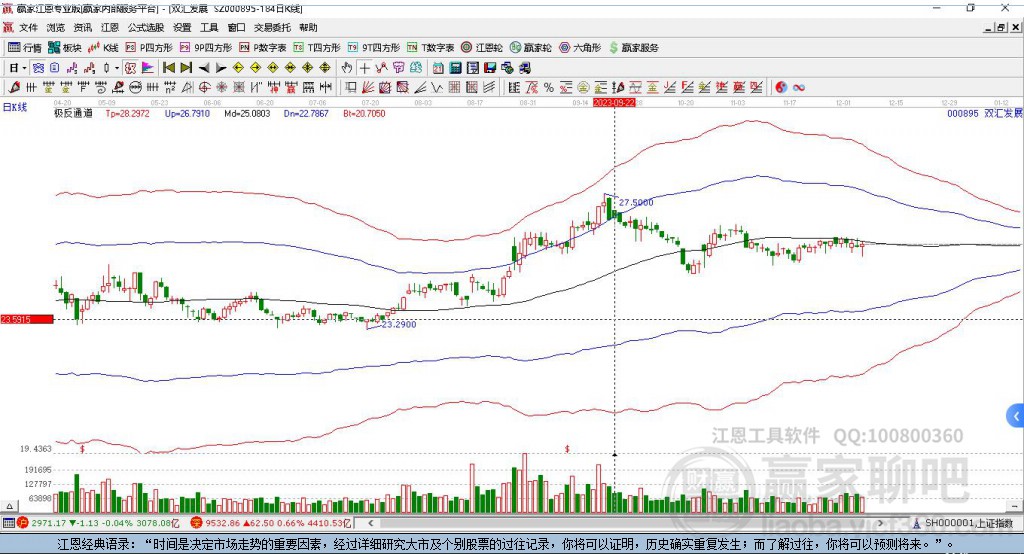Click the red-blue yin-yang icon
Screen dimensions: 1024x554
781,88
